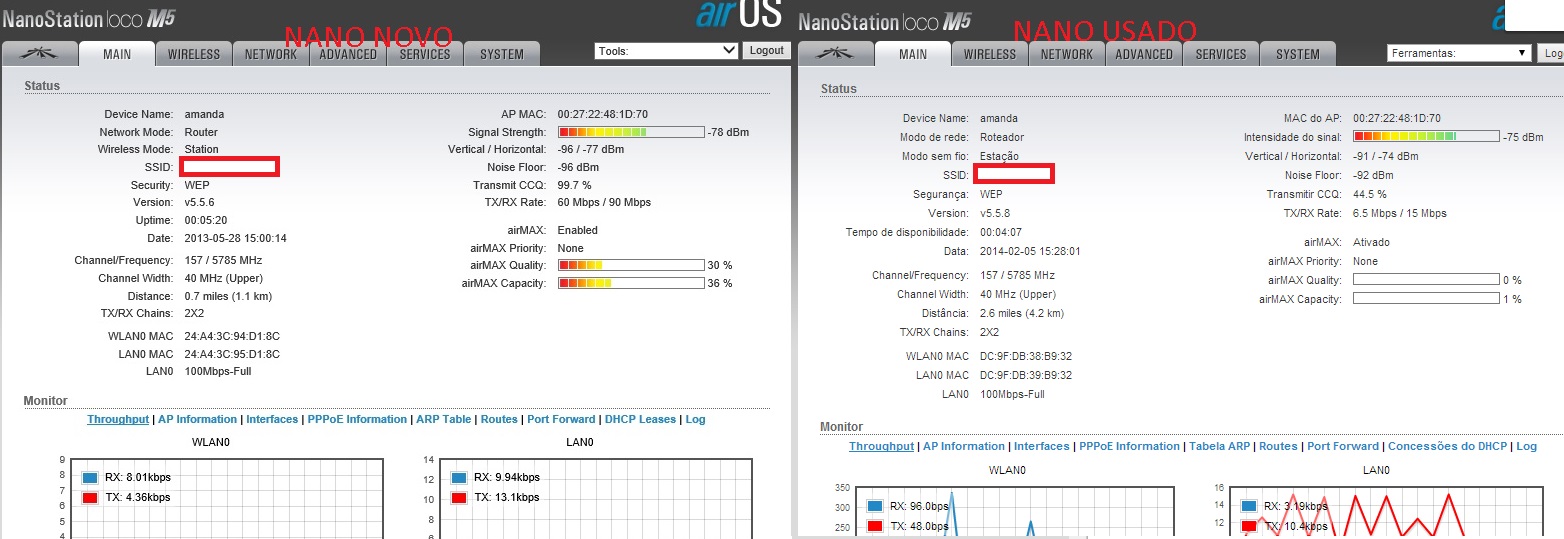Open Log link in left Monitor
Image resolution: width=1564 pixels, height=539 pixels.
click(x=695, y=420)
